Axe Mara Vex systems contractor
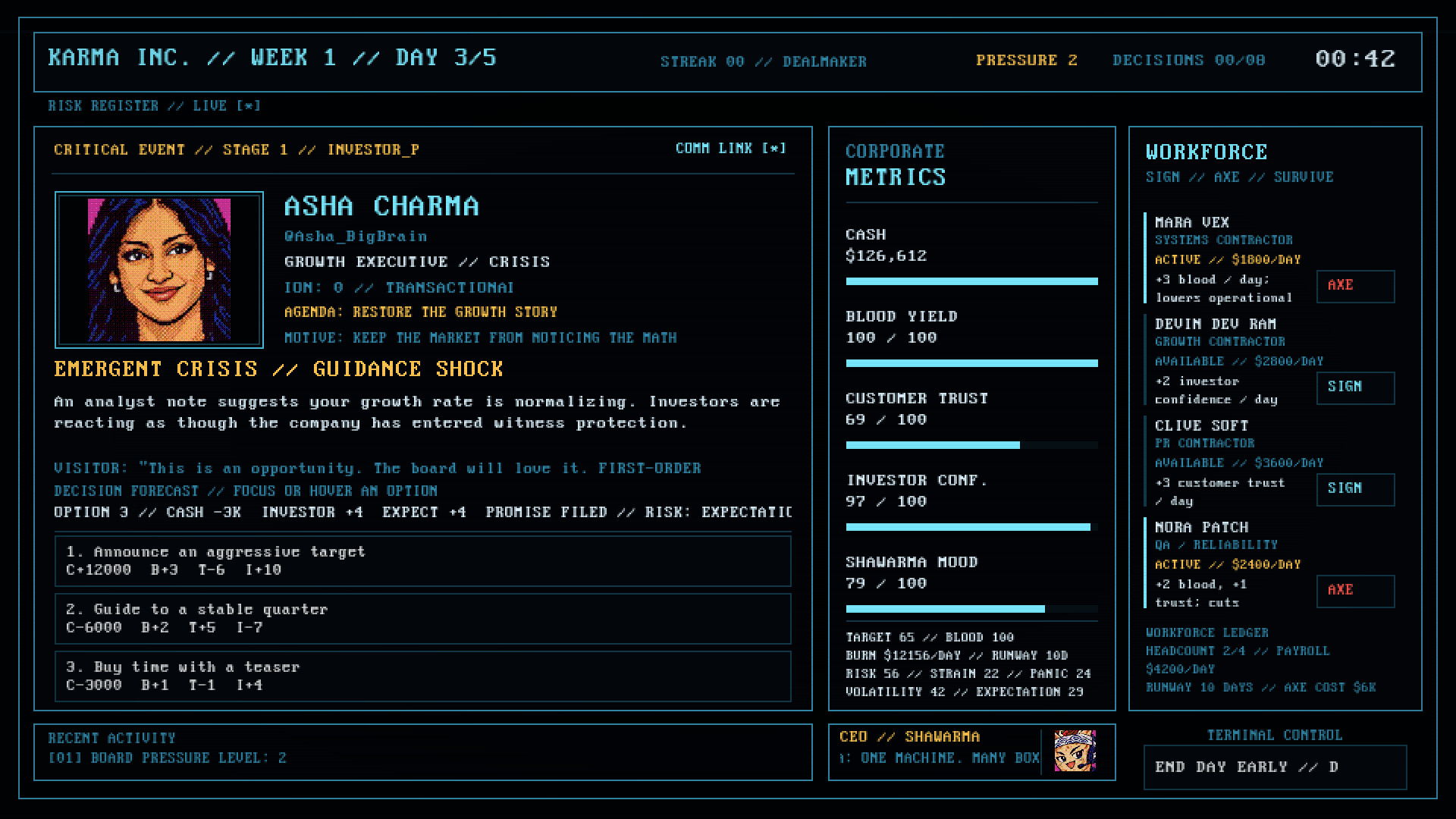The image size is (1456, 819). 1355,287
